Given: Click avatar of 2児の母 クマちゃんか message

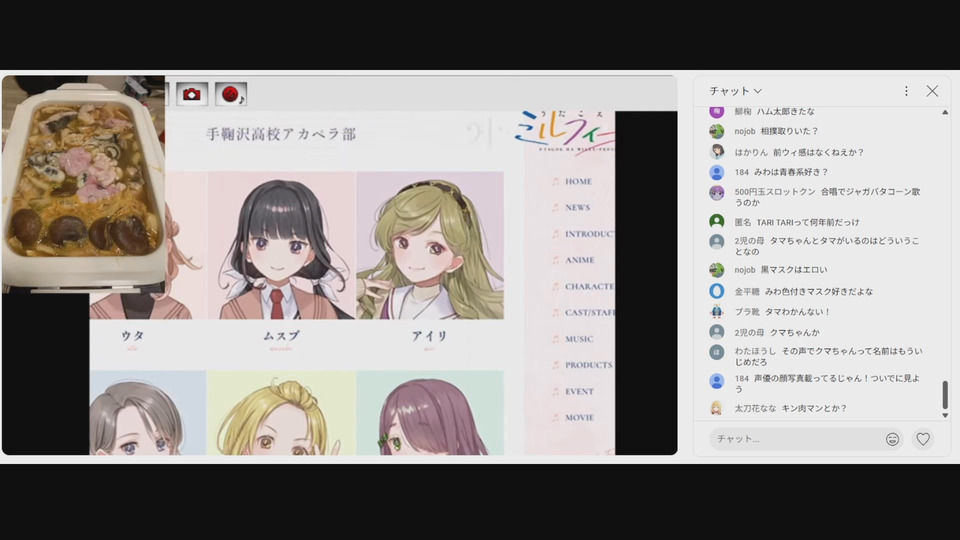Looking at the screenshot, I should pyautogui.click(x=716, y=332).
